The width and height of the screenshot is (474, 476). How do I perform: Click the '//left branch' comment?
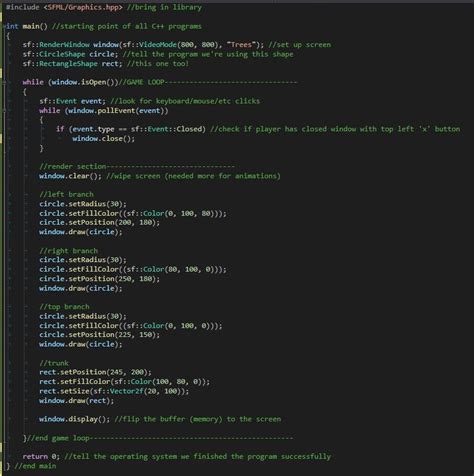pos(66,194)
